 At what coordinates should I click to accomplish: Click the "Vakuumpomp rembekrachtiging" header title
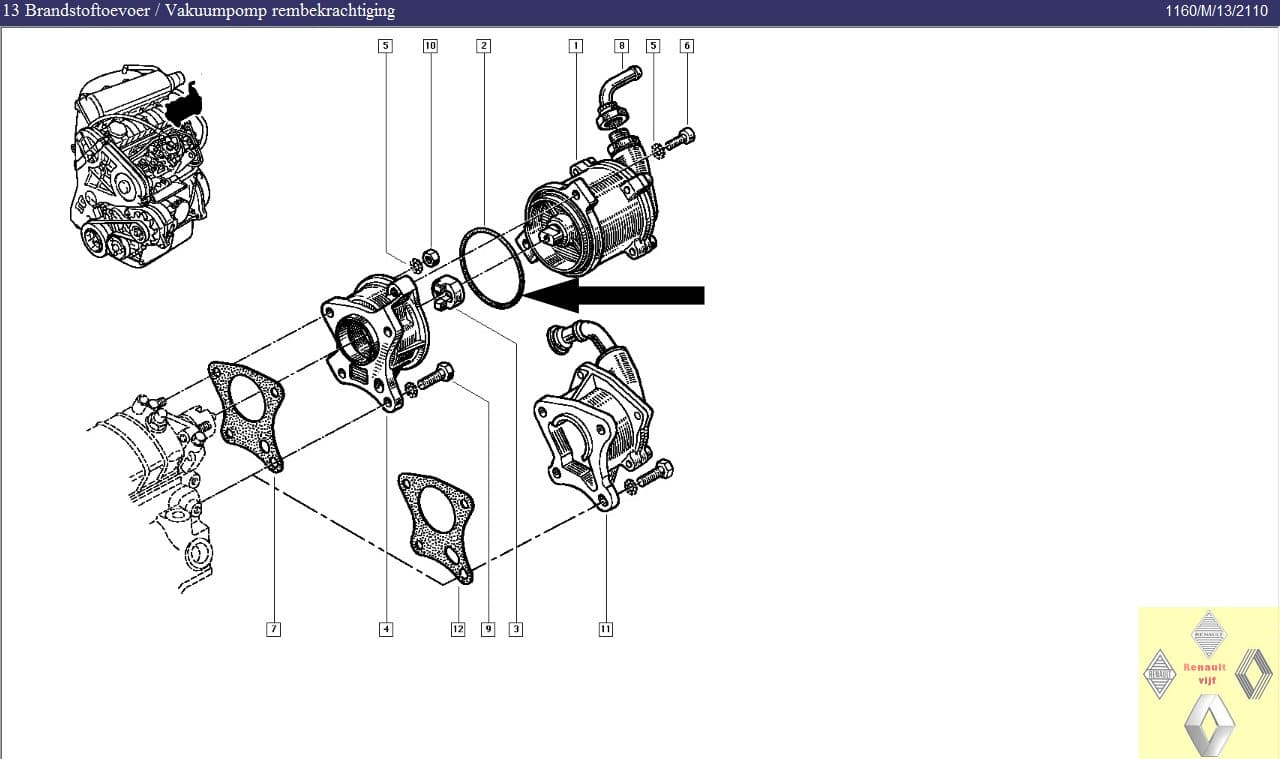280,11
